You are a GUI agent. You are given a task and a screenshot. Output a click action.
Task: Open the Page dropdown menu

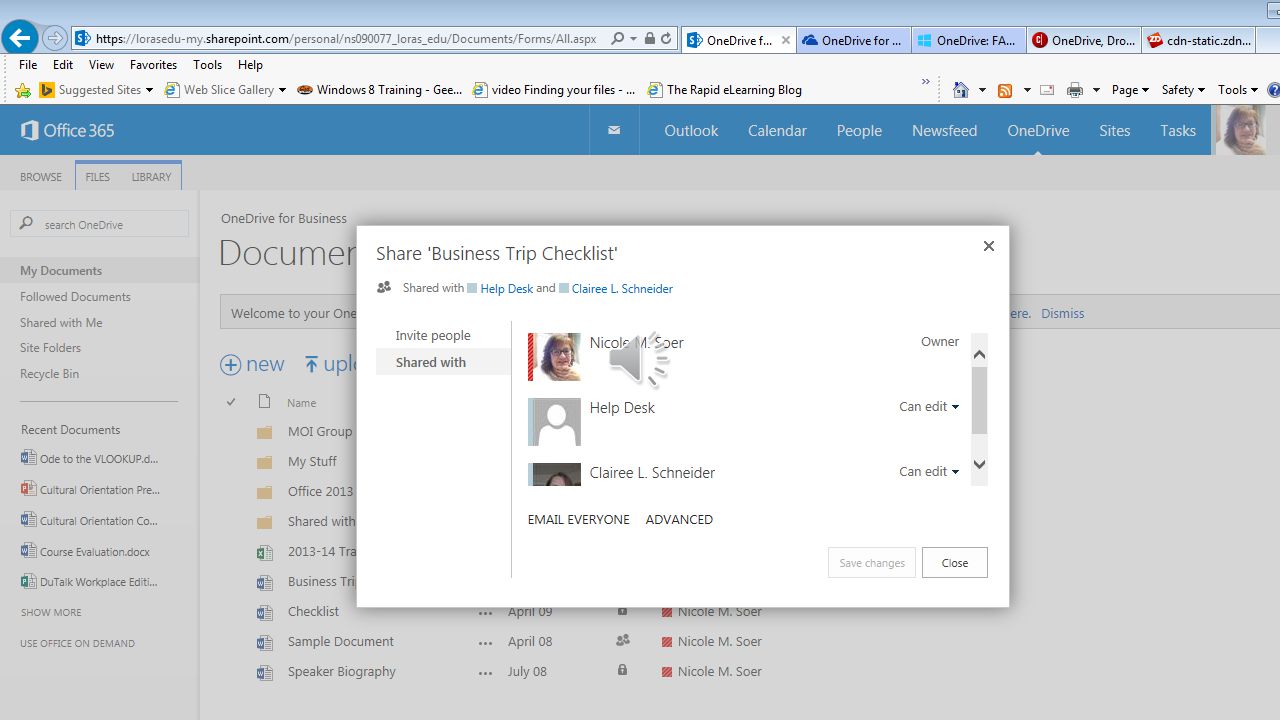coord(1130,90)
